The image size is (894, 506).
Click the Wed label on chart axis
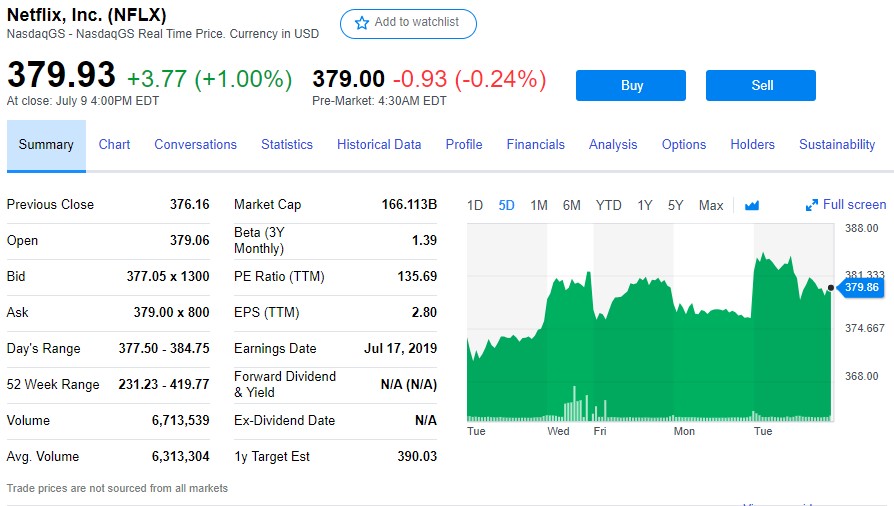(558, 431)
